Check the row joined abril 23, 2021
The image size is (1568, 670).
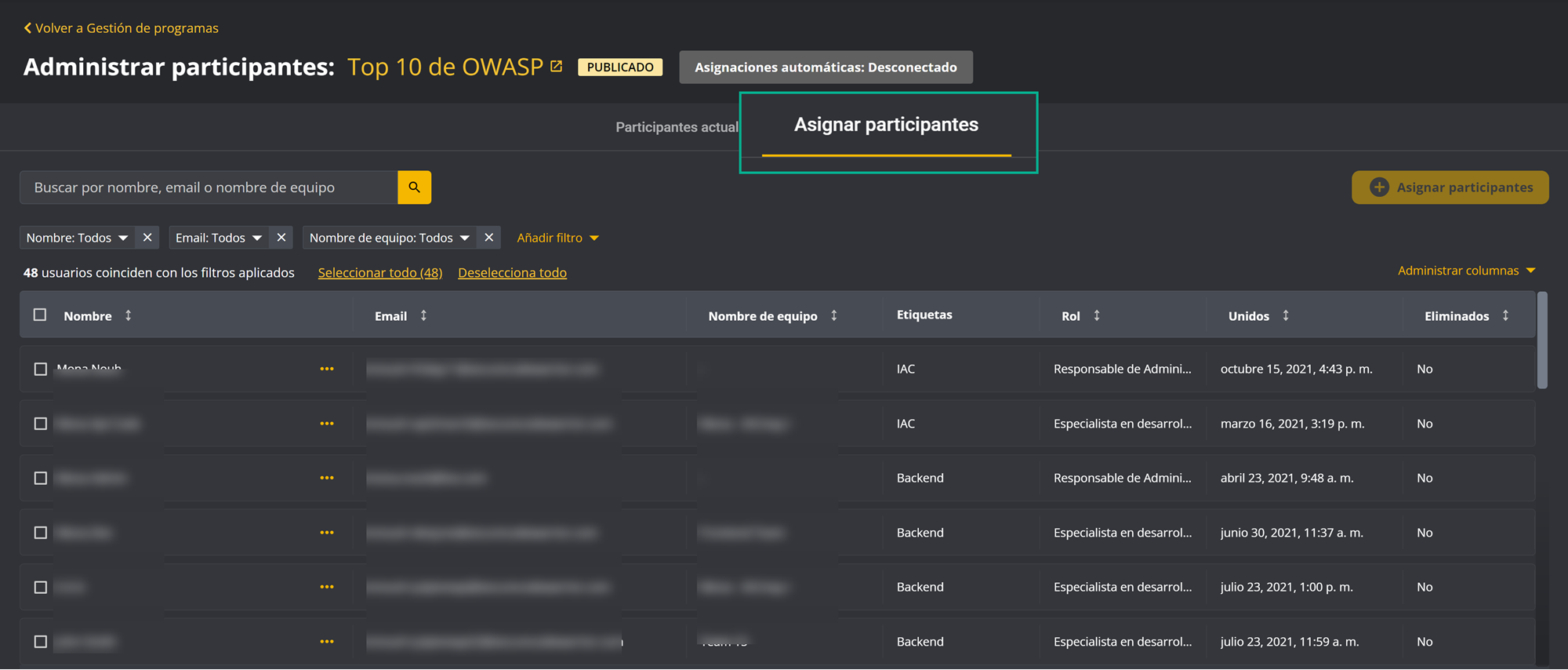[x=41, y=478]
